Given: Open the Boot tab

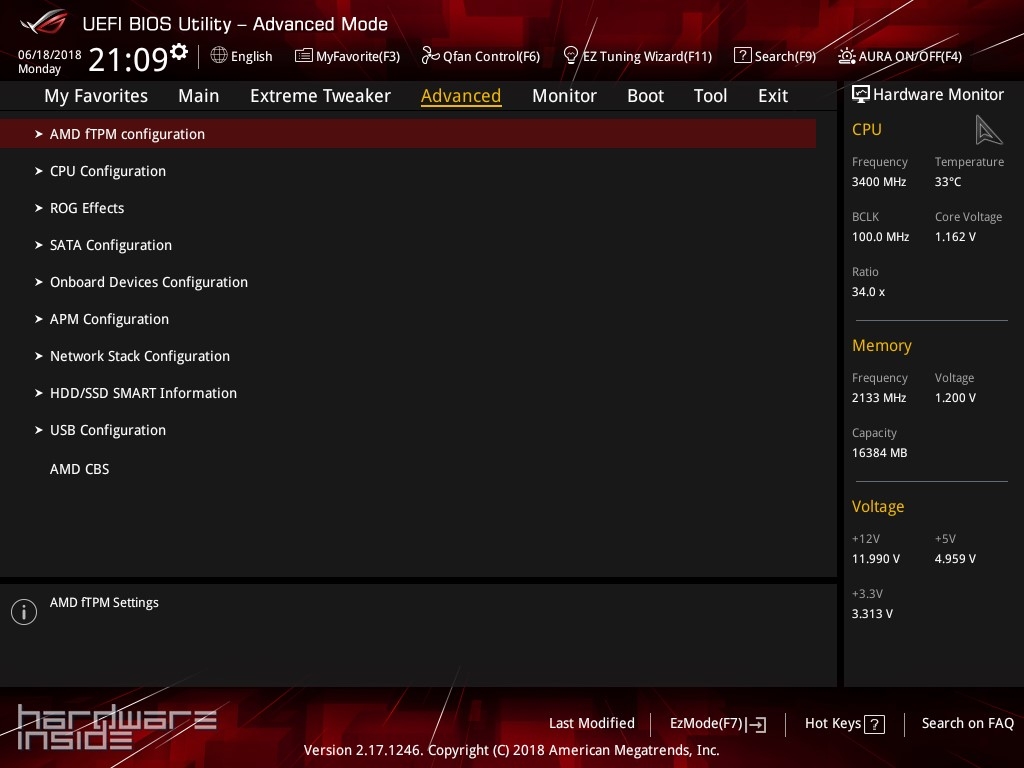Looking at the screenshot, I should coord(645,96).
